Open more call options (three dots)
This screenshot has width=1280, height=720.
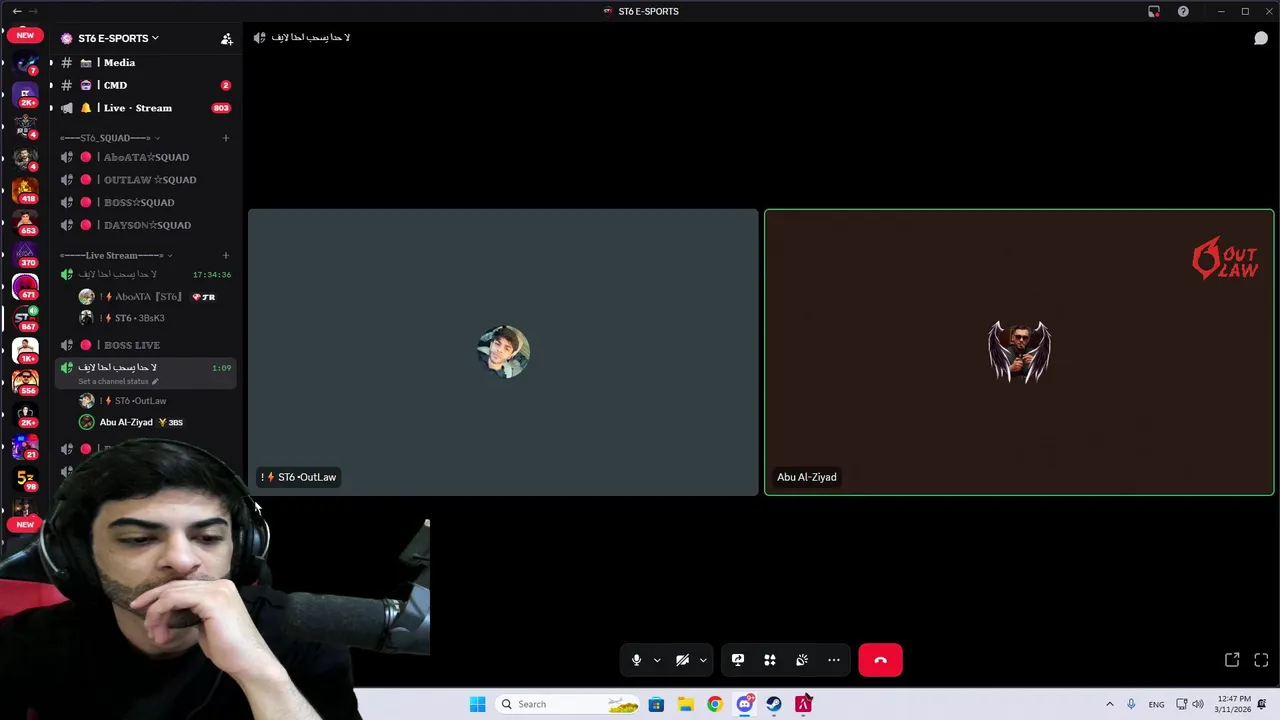tap(834, 660)
